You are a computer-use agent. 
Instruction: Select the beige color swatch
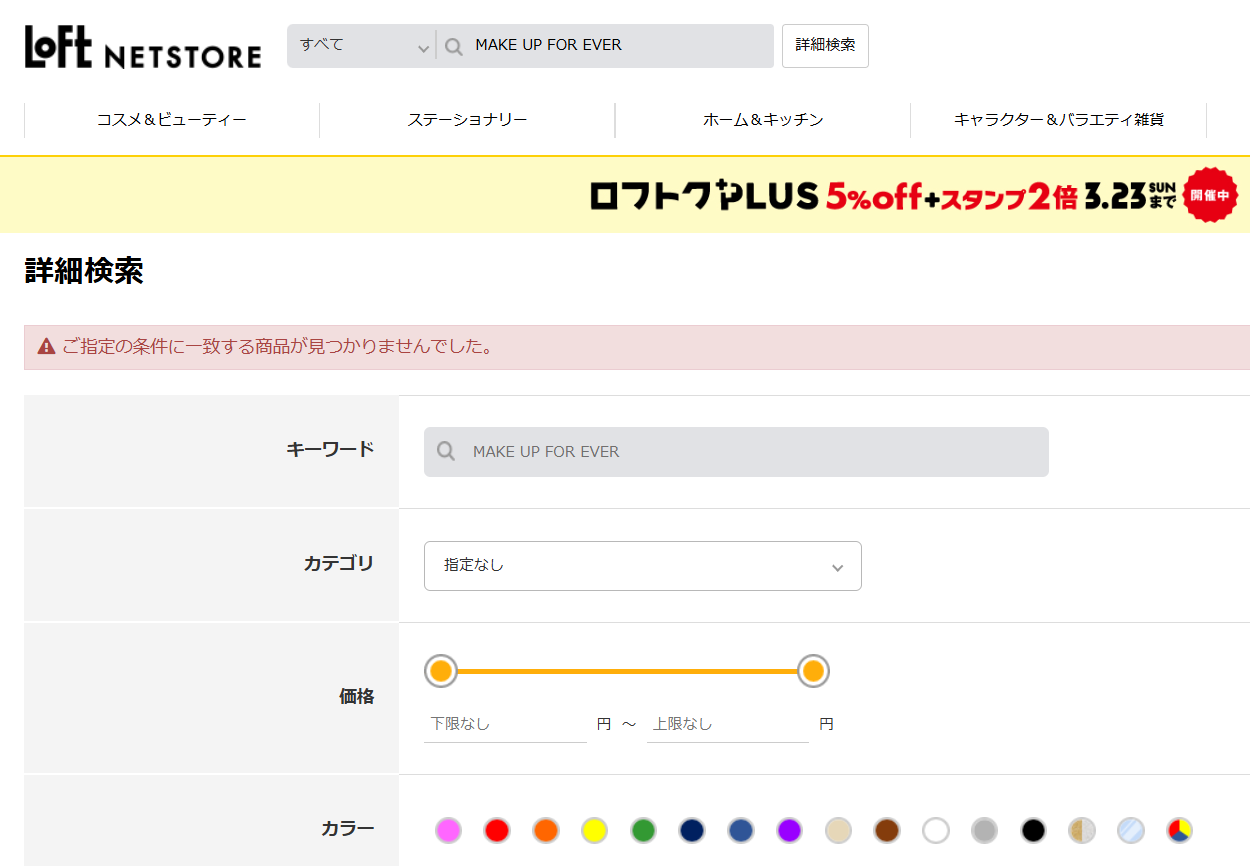tap(838, 830)
